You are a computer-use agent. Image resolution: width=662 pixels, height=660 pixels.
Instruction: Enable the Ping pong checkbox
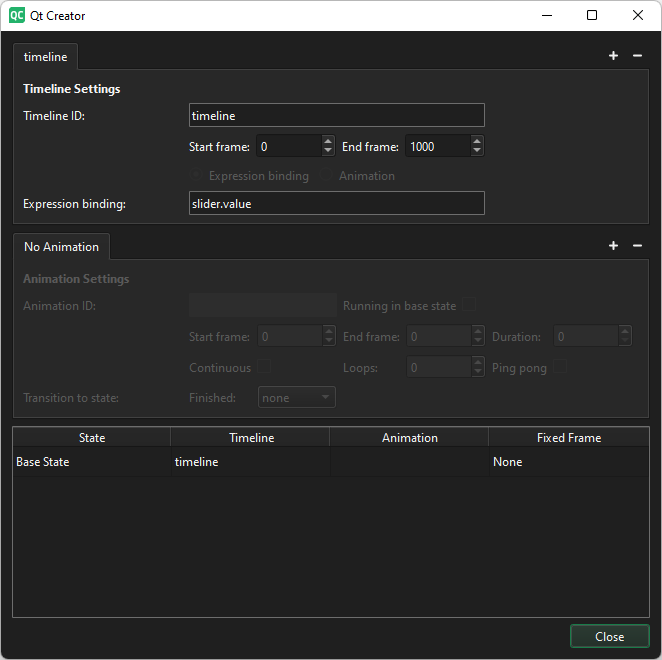click(561, 368)
